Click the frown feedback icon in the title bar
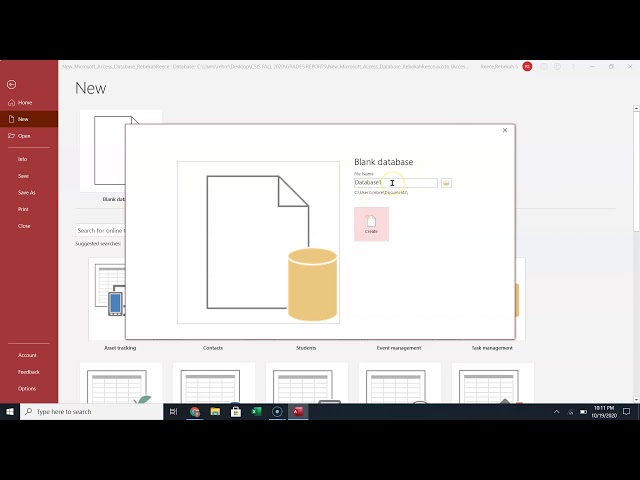The image size is (640, 480). (x=558, y=67)
